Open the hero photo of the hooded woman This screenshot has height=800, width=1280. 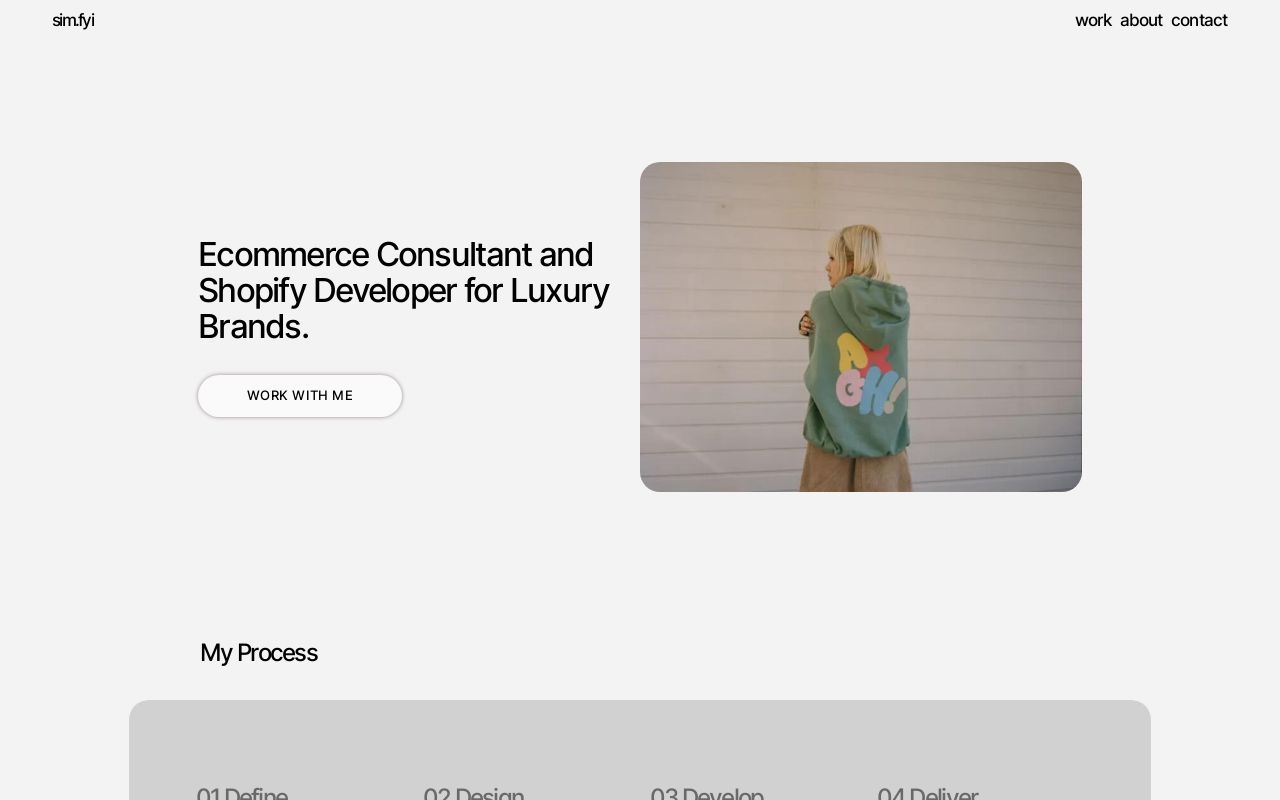point(861,327)
